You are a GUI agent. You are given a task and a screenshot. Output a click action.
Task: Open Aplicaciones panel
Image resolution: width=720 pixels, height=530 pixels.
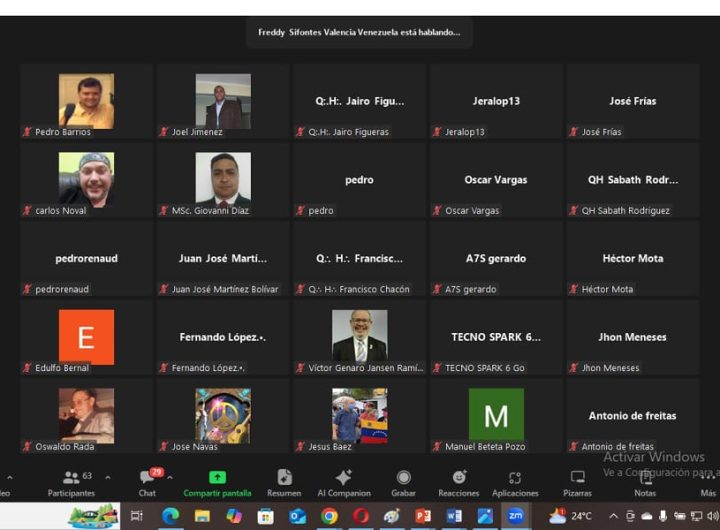point(515,483)
